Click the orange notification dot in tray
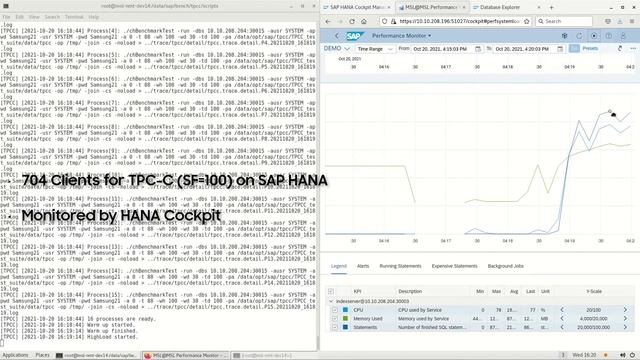The image size is (640, 360). coord(606,356)
